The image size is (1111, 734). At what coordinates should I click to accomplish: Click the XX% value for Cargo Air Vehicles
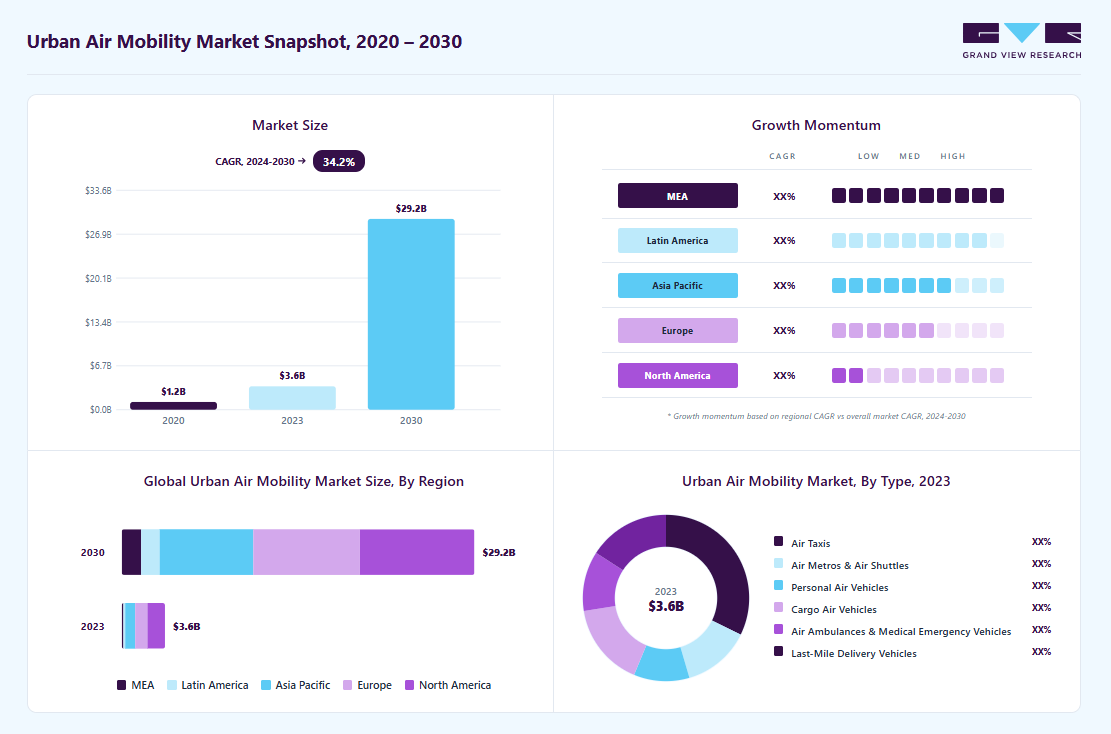coord(1042,608)
